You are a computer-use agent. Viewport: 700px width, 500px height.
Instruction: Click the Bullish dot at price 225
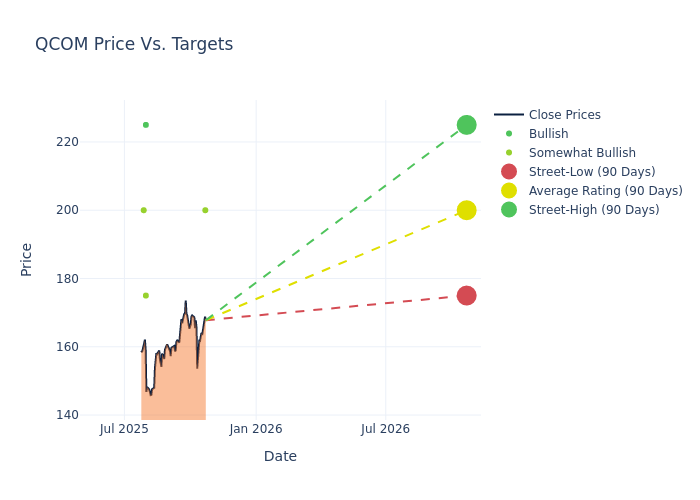click(x=145, y=125)
